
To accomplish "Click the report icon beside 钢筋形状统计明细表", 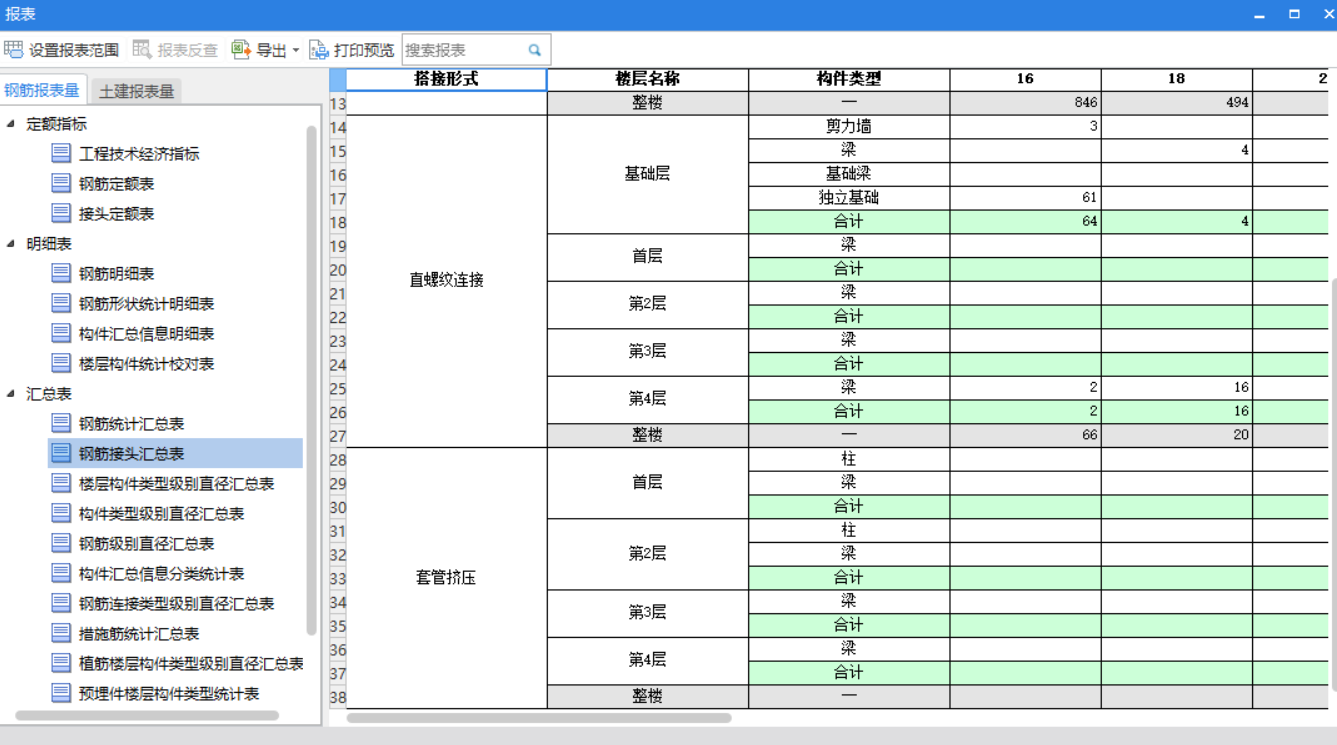I will [61, 303].
